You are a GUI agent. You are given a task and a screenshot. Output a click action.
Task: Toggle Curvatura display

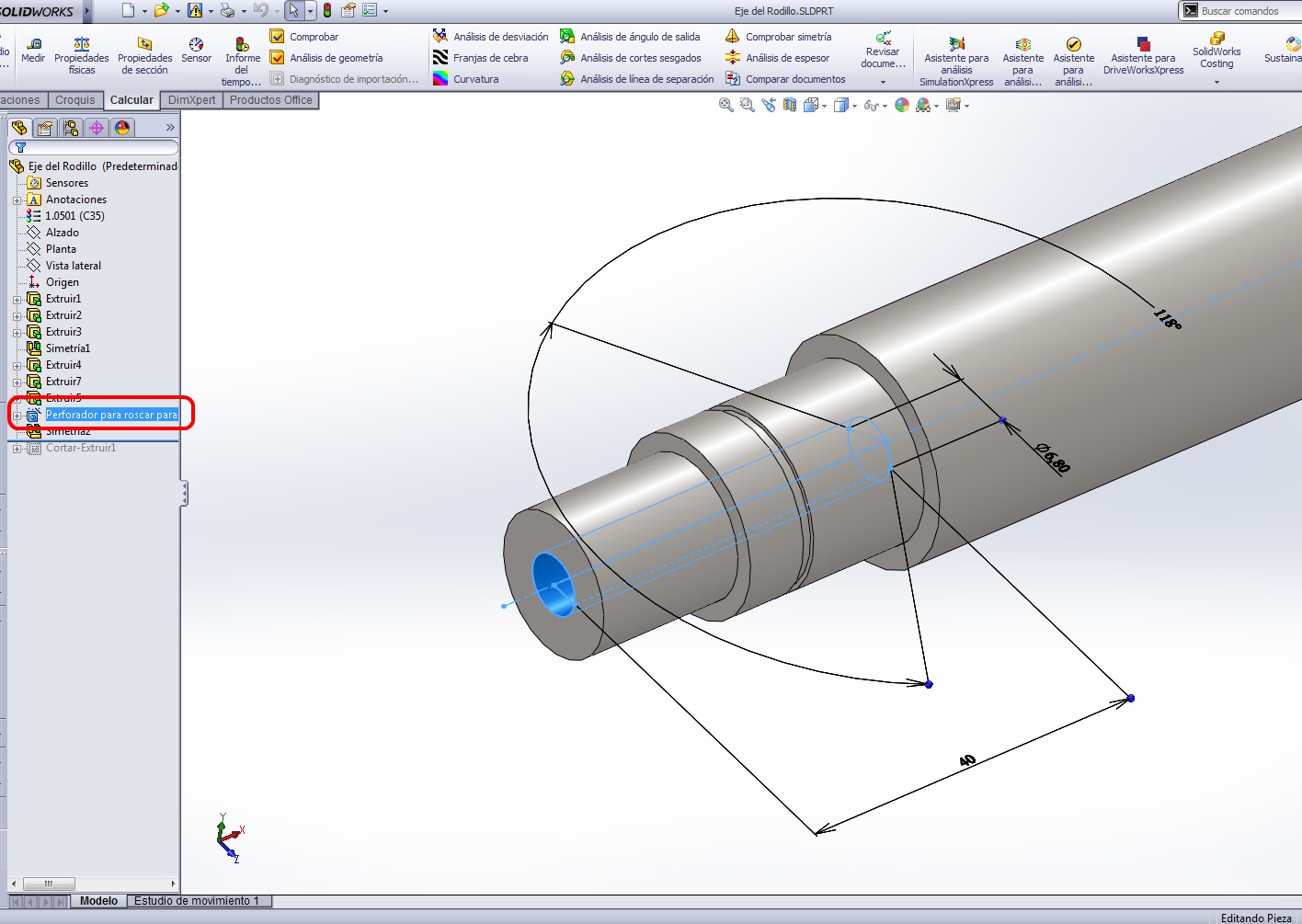pos(466,79)
